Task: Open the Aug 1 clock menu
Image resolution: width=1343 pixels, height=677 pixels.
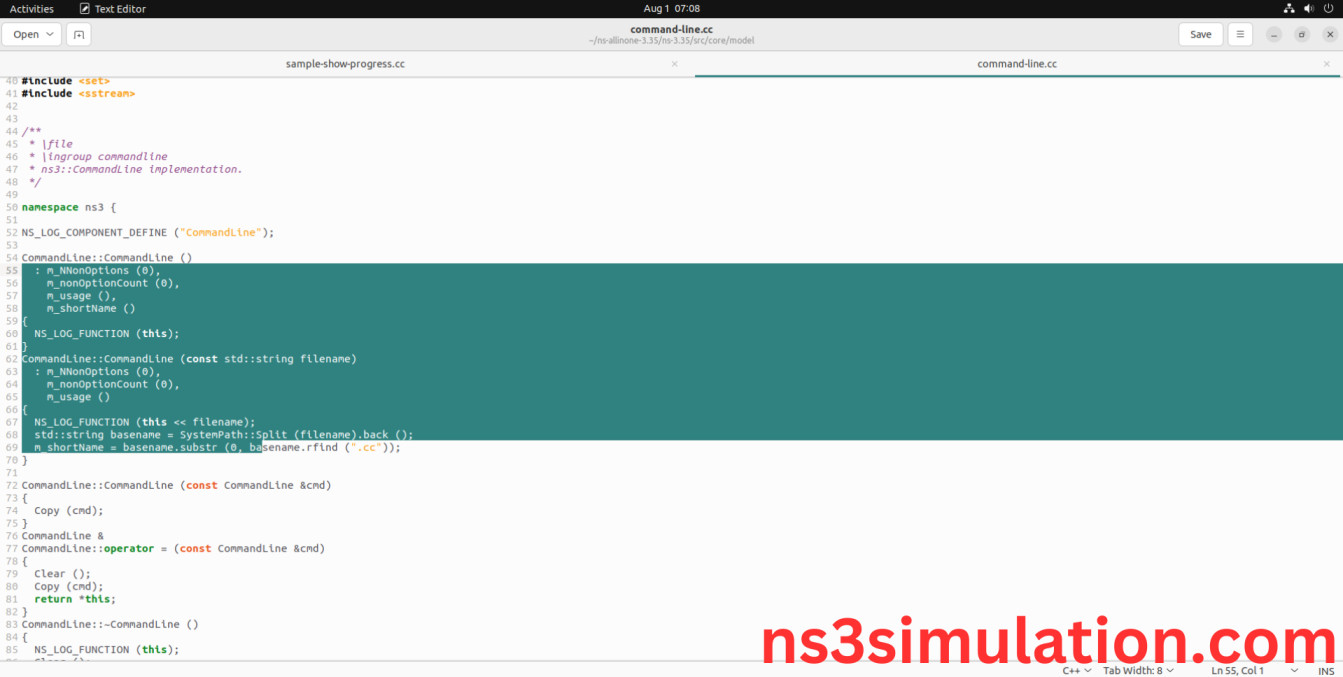Action: [670, 8]
